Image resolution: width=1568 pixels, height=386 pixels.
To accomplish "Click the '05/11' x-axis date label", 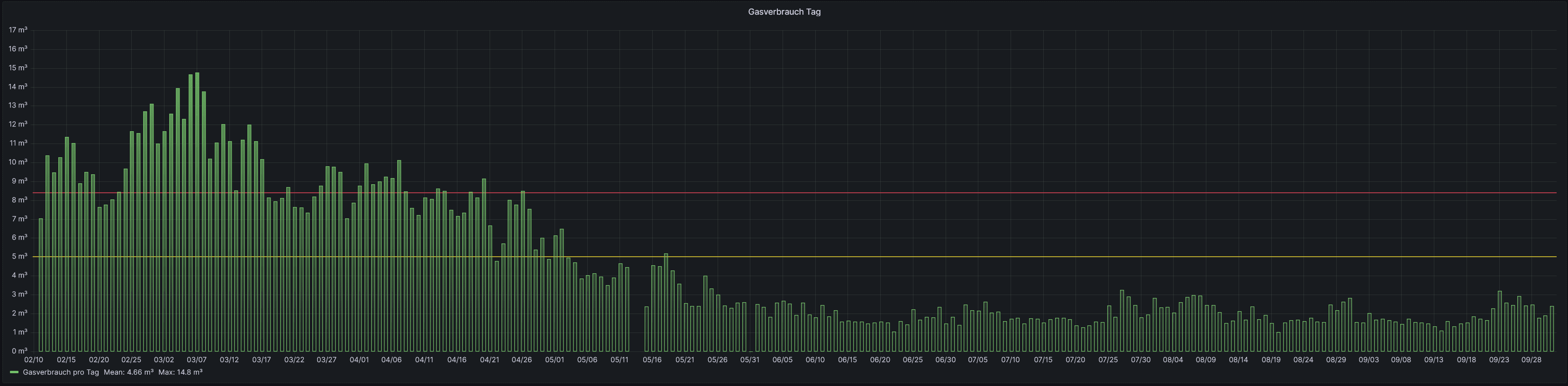I will click(620, 359).
